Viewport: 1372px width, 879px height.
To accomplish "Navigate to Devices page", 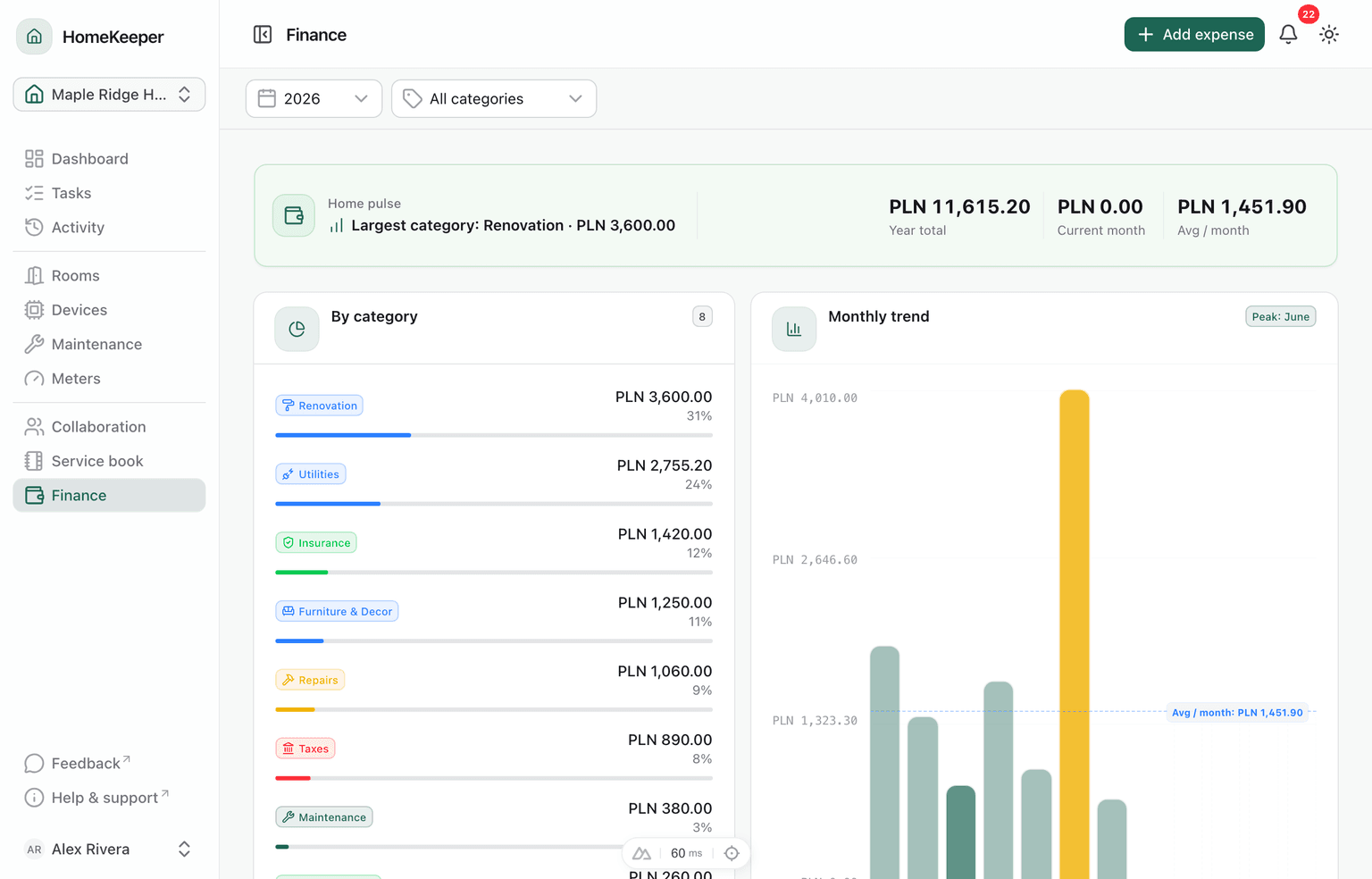I will (x=109, y=310).
